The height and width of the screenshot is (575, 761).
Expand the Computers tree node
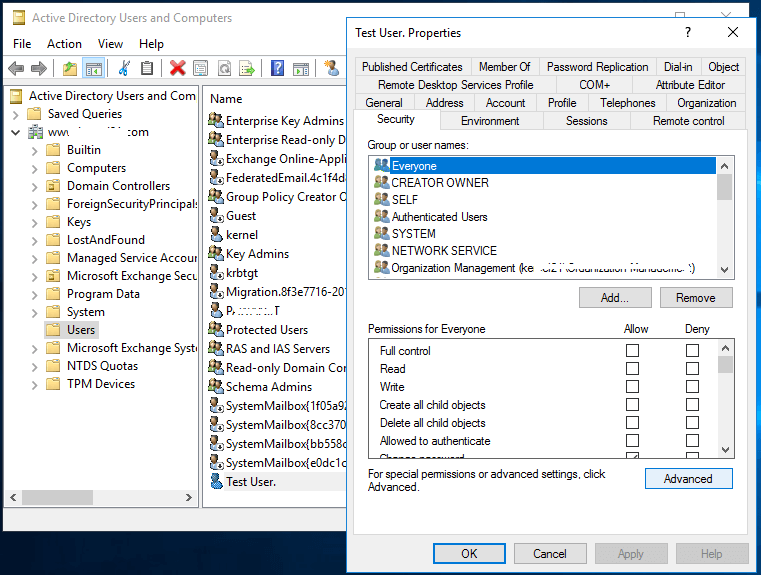(34, 169)
